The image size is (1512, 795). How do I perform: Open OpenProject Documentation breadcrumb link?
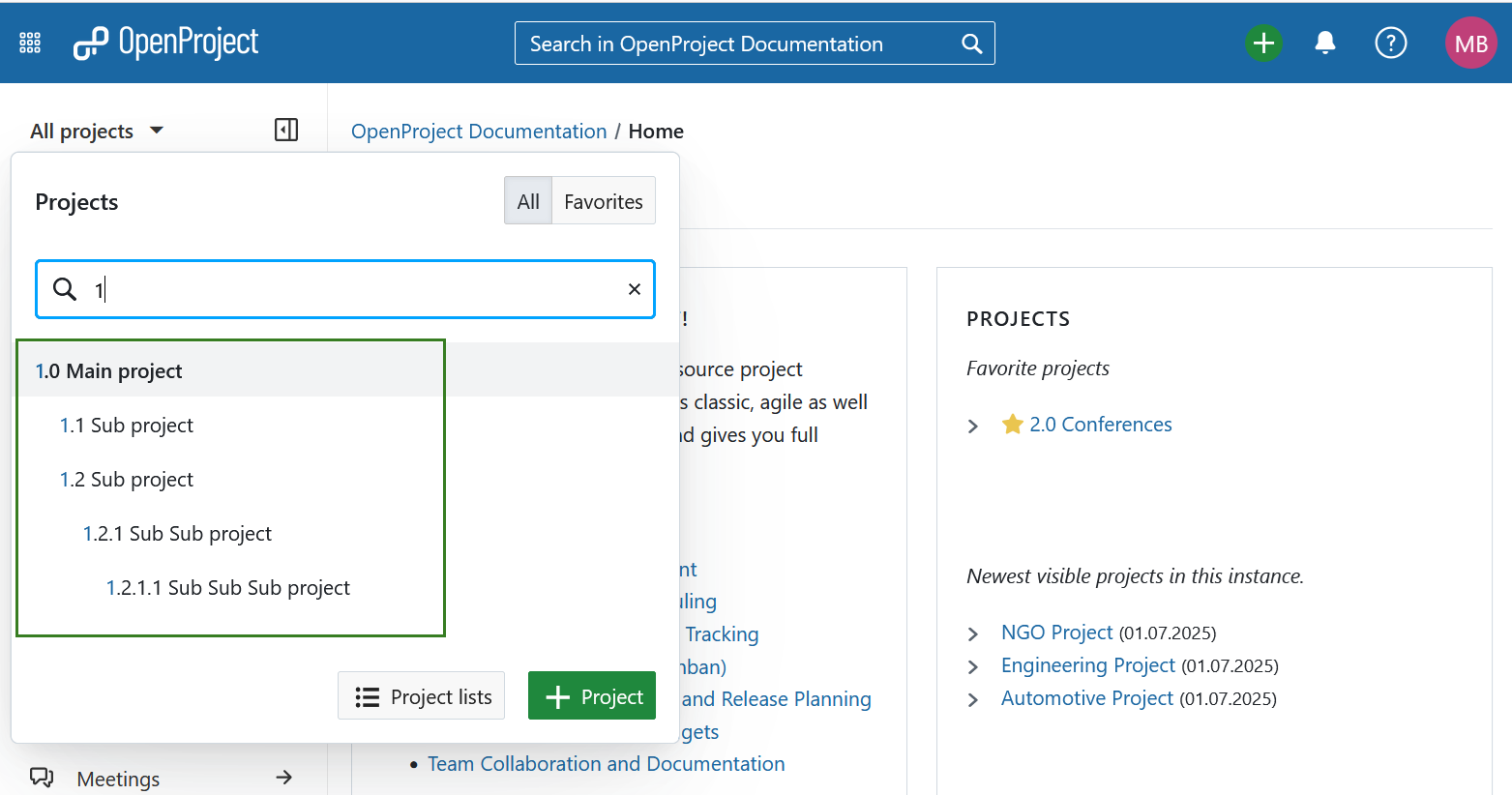pos(479,132)
